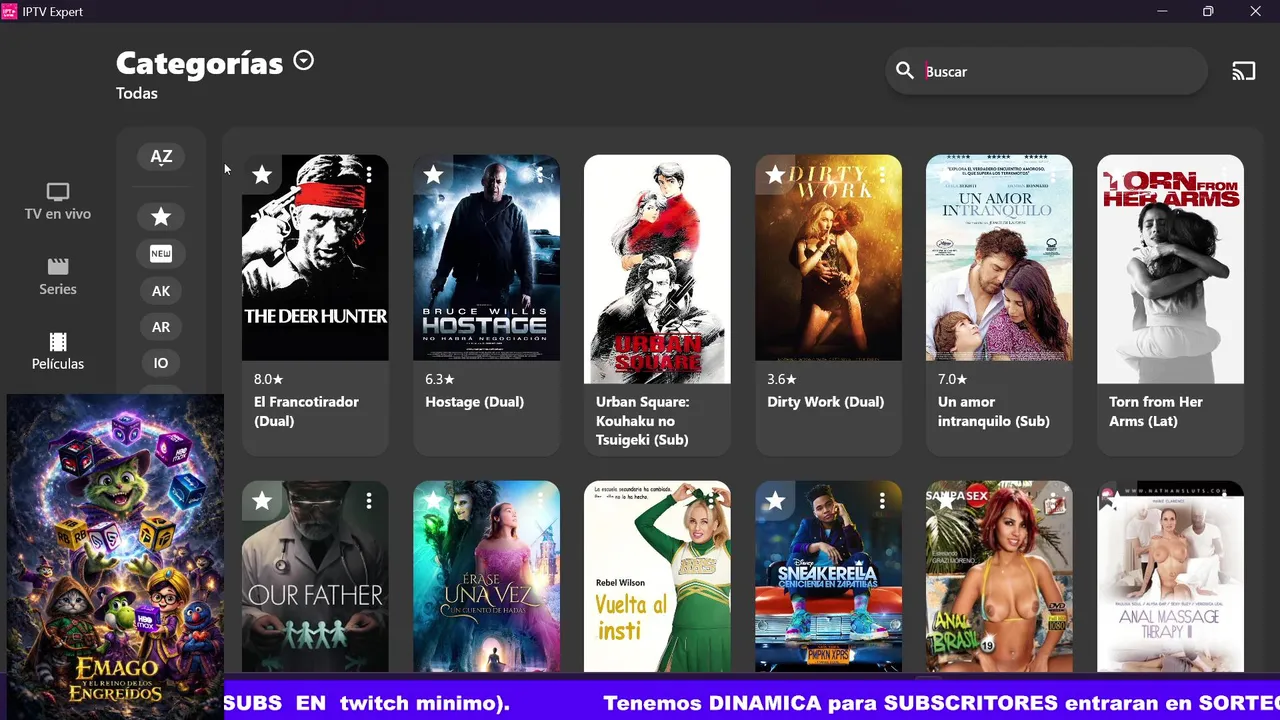Click the Emago overlay artwork
1280x720 pixels.
115,555
